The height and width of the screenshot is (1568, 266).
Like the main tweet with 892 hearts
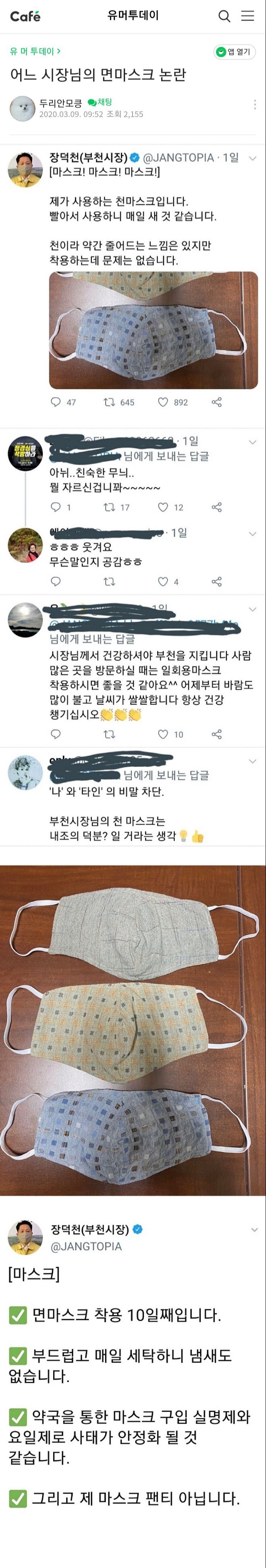point(162,402)
